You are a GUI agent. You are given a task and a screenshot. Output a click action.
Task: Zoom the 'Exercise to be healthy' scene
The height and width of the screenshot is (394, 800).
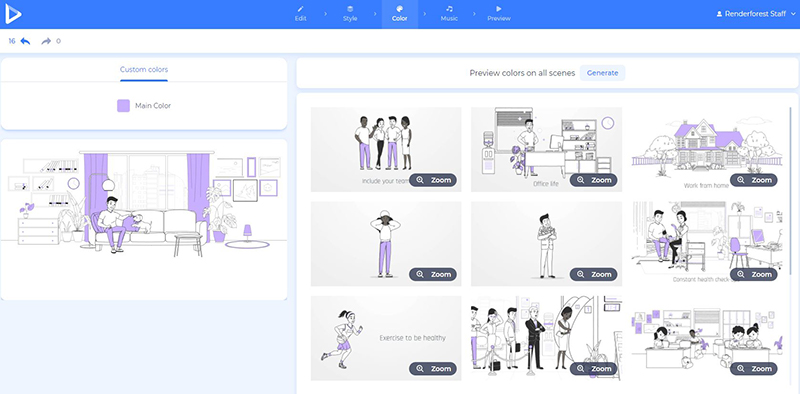point(433,368)
